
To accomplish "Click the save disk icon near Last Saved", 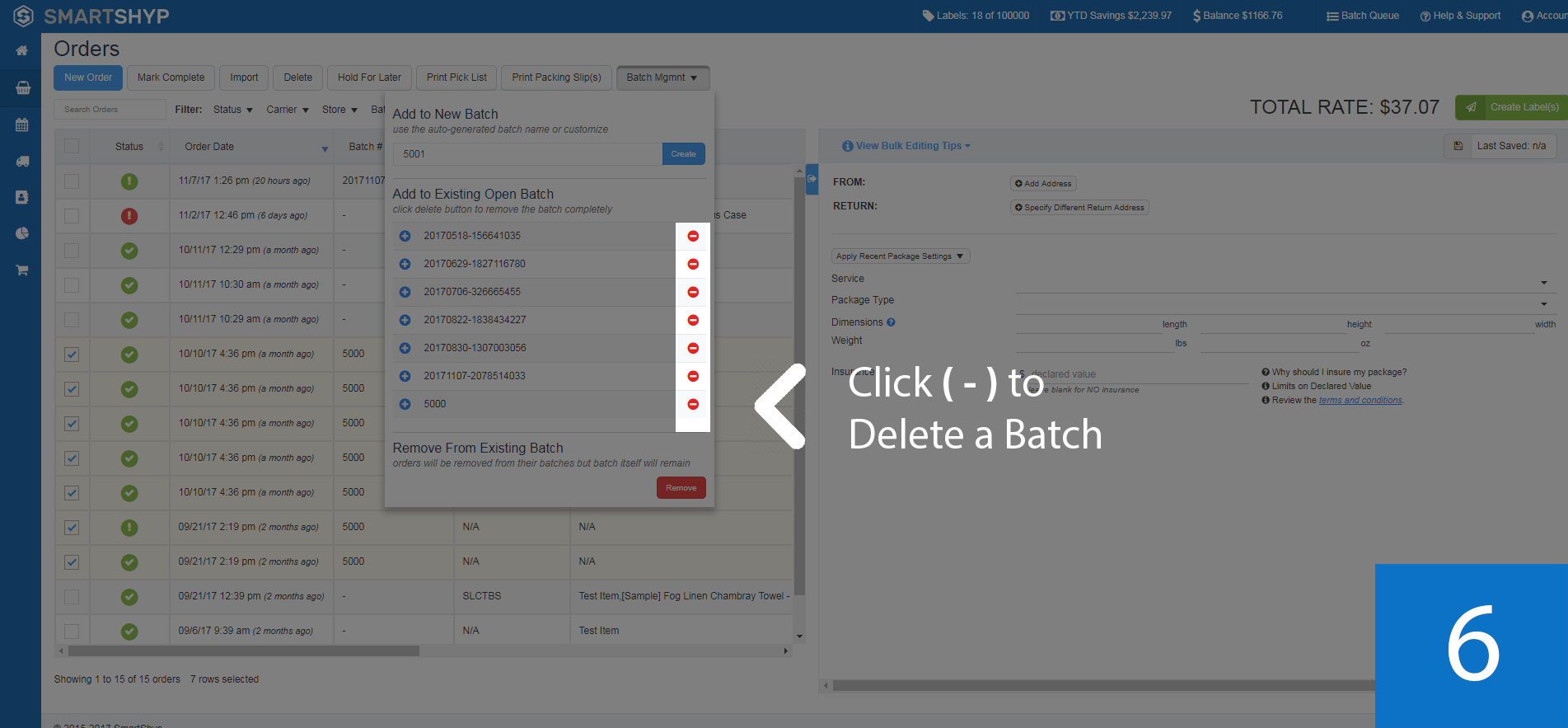I will 1458,146.
